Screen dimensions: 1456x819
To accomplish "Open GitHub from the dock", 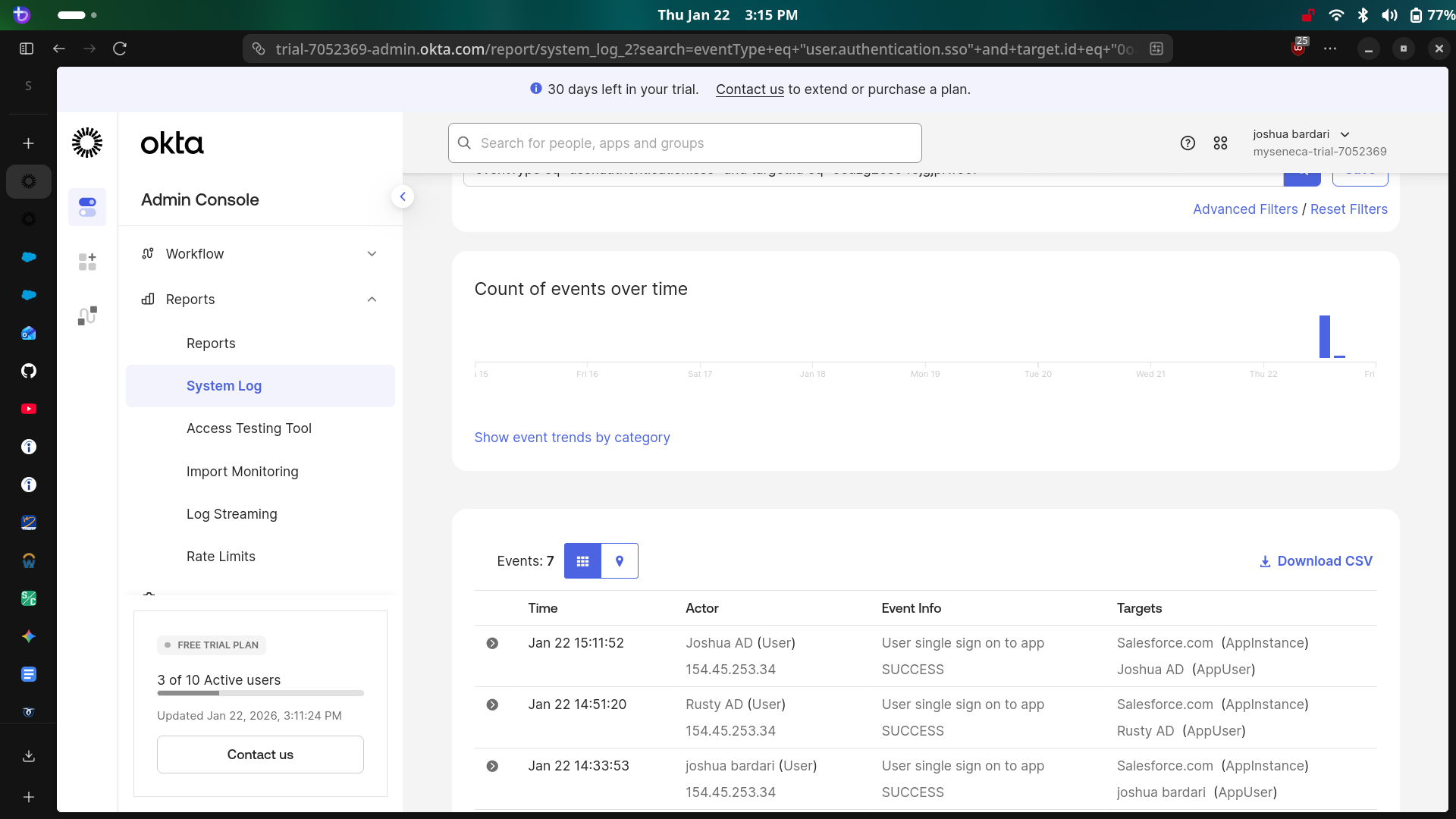I will [x=28, y=371].
